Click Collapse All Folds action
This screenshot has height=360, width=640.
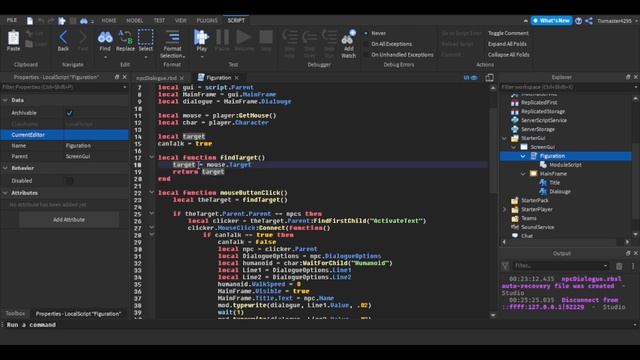(509, 54)
